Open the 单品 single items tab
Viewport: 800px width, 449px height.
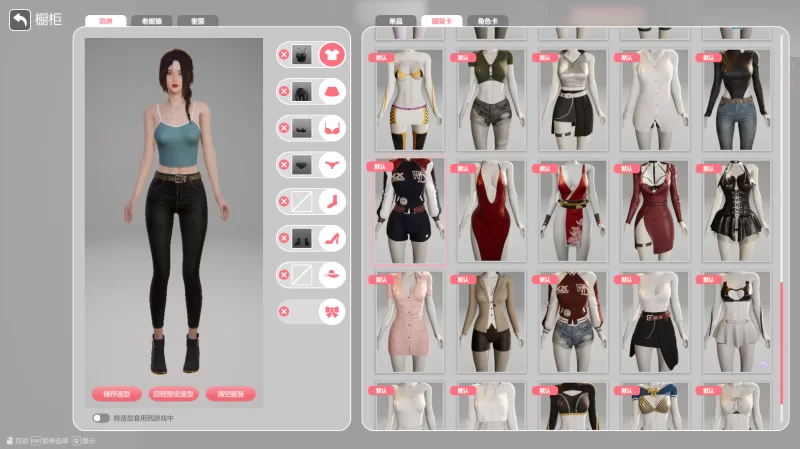[x=395, y=21]
